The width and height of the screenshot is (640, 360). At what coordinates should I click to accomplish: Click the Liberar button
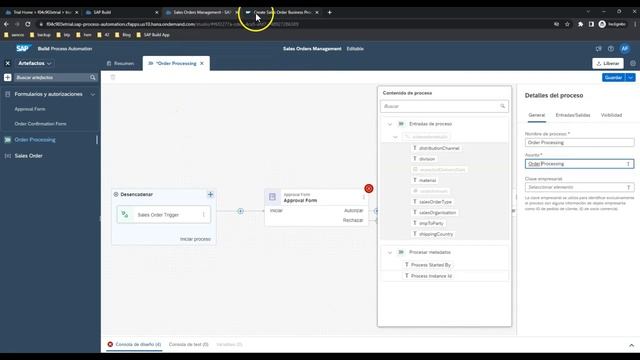tap(608, 63)
